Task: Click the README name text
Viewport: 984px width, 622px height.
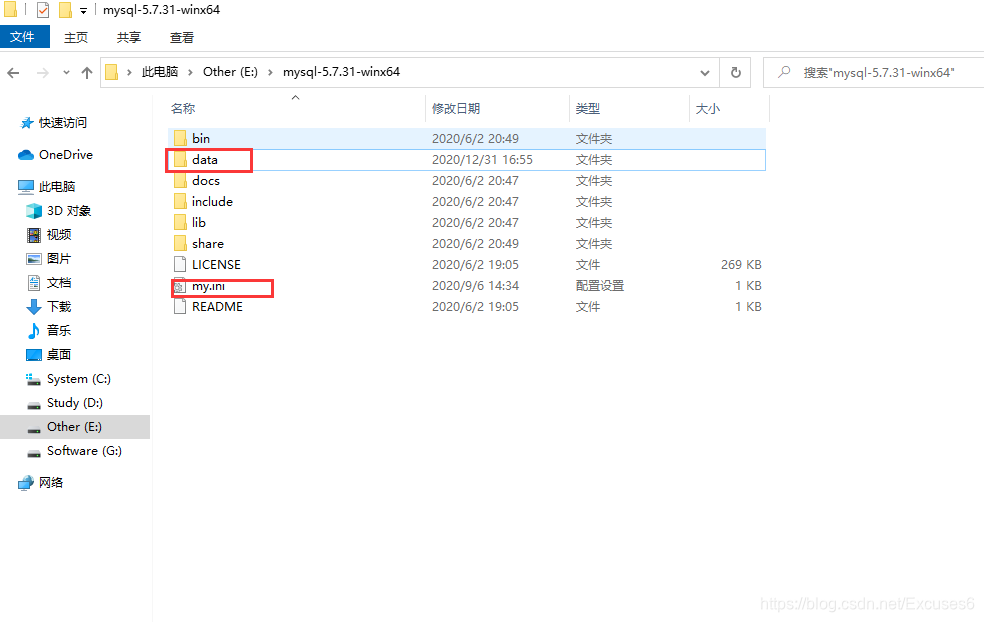Action: pos(217,307)
